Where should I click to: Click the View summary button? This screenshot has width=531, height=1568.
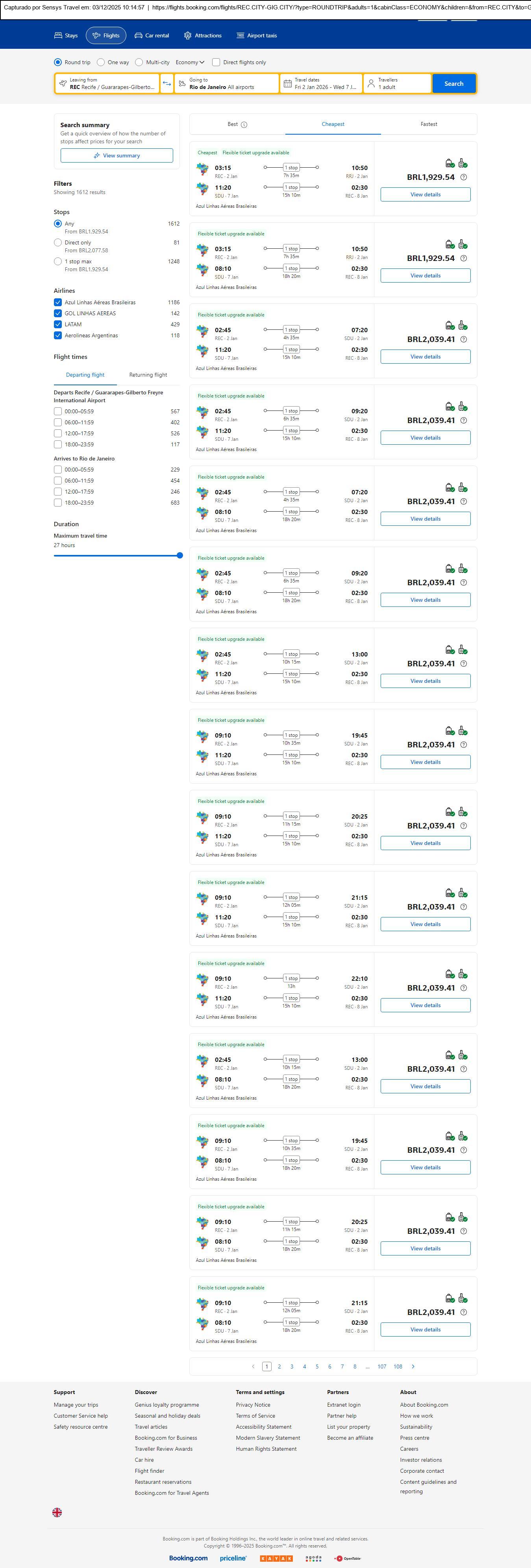coord(116,156)
